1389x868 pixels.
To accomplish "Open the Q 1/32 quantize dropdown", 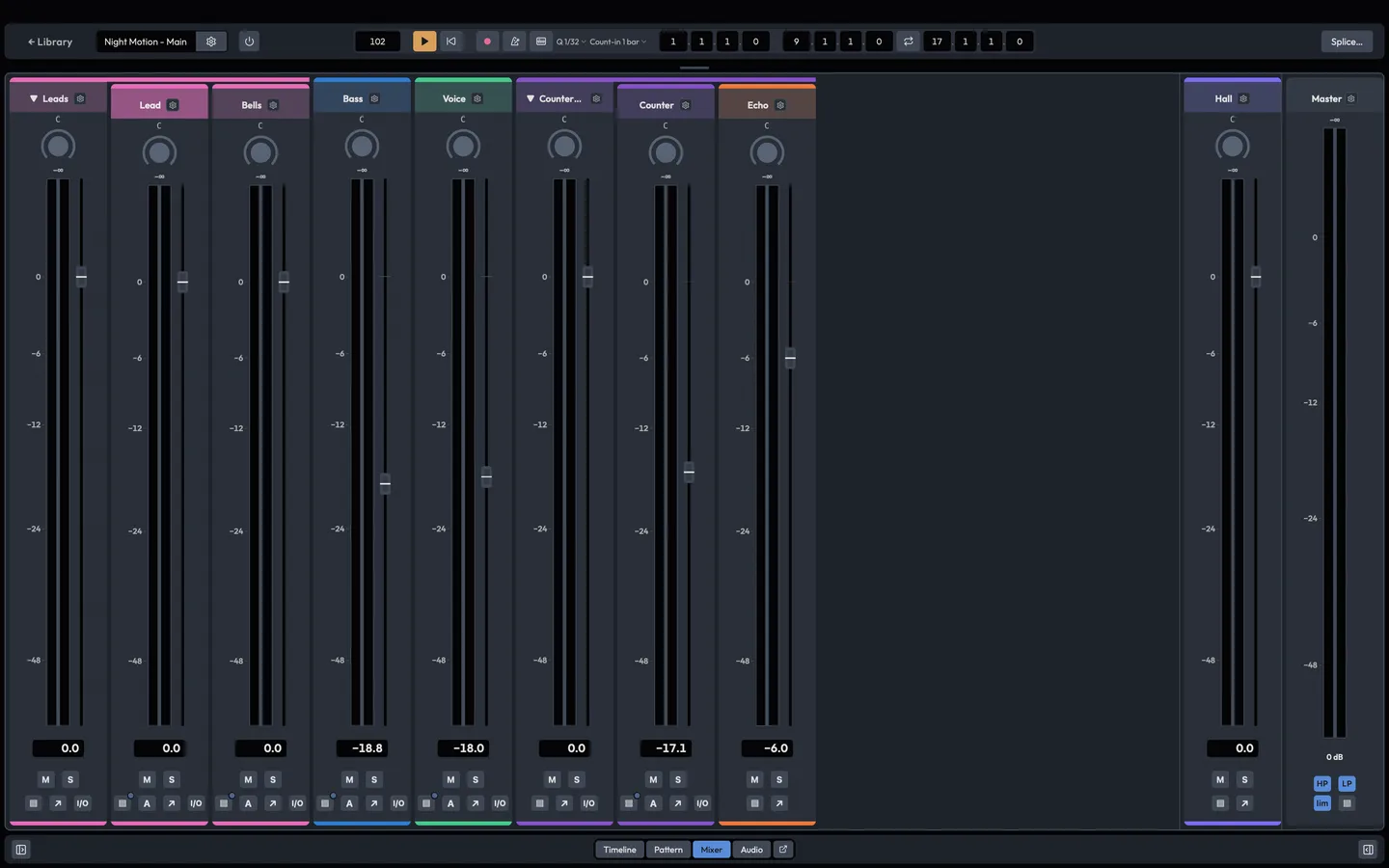I will (571, 41).
